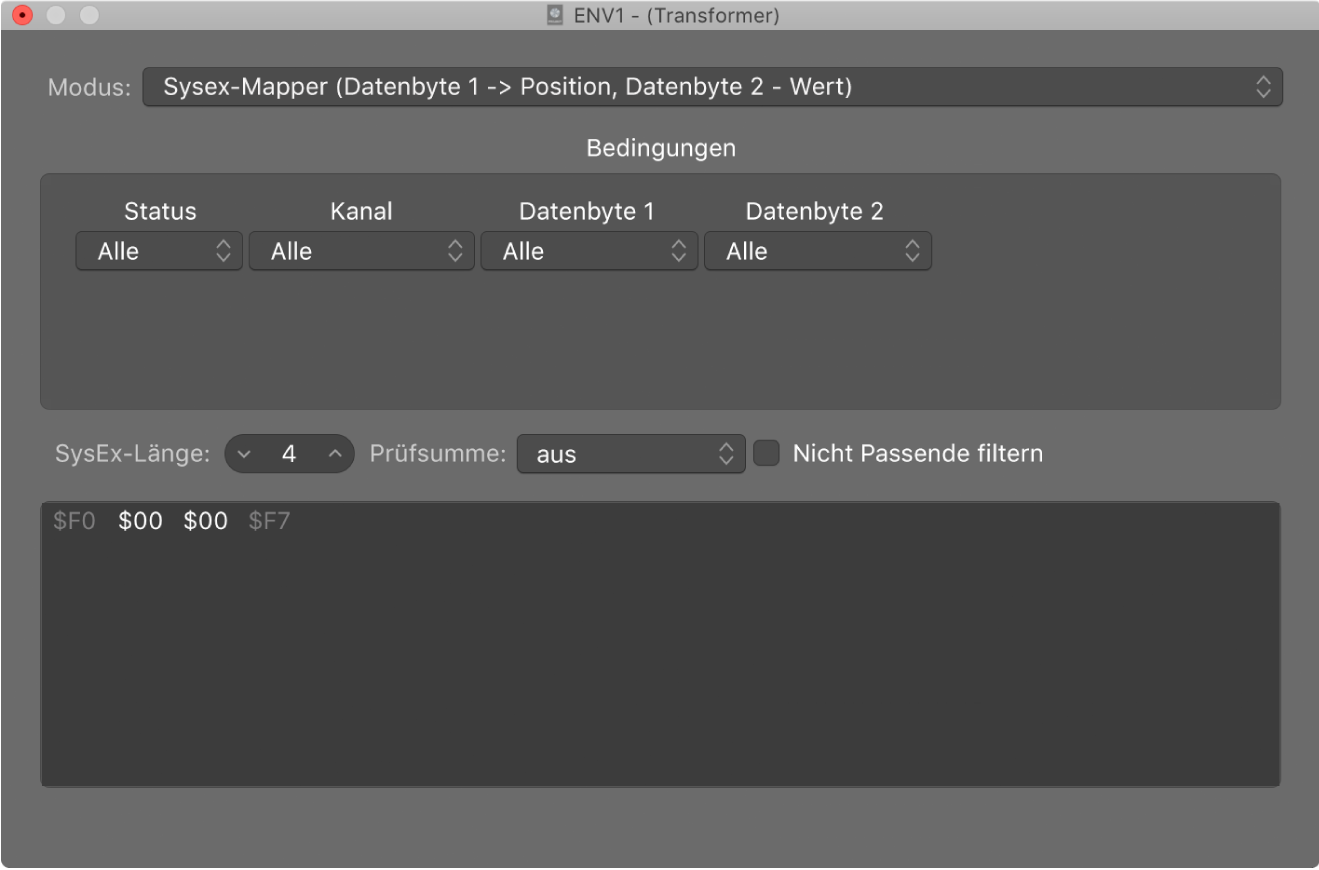
Task: Edit the first $00 data byte
Action: [139, 520]
